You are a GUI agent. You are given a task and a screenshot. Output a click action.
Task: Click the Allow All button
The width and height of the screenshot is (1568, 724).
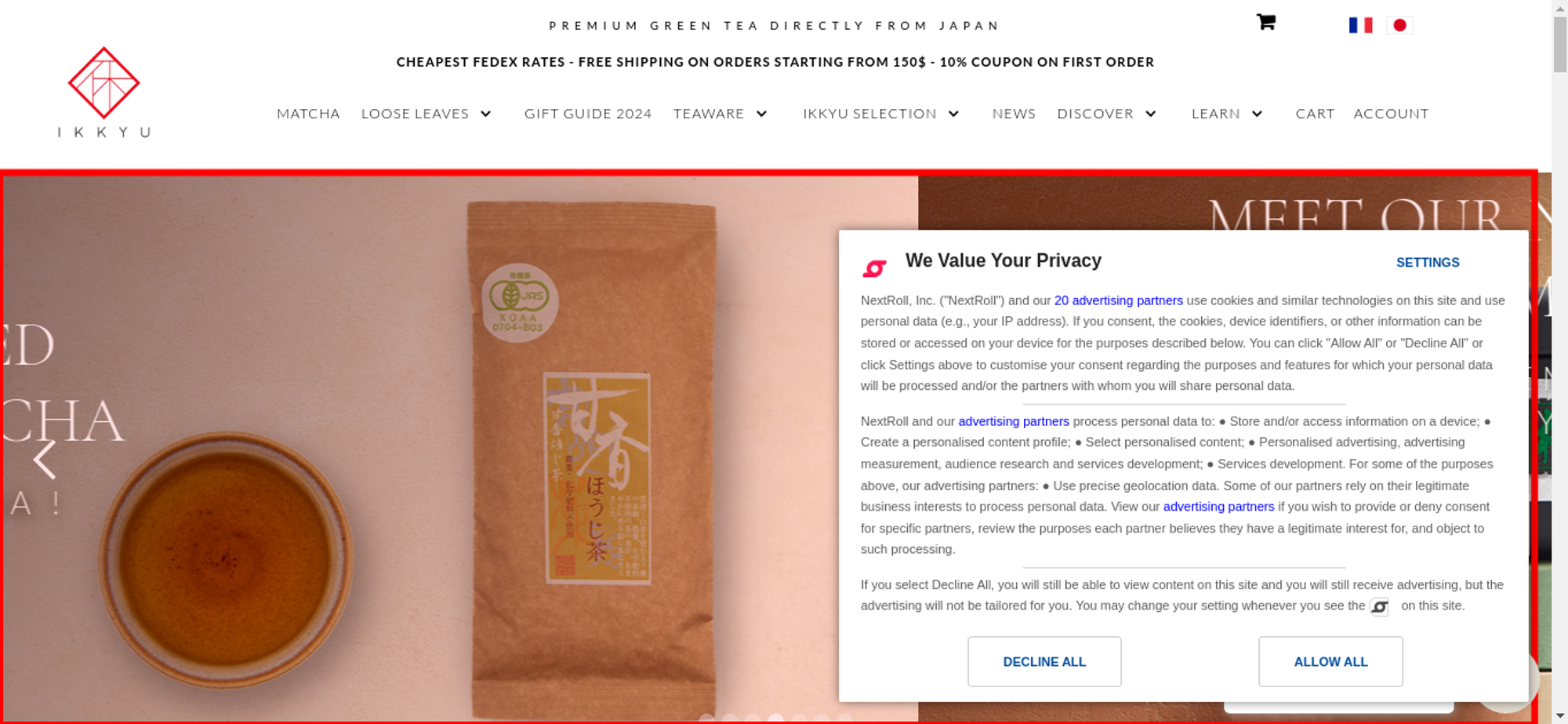point(1330,661)
